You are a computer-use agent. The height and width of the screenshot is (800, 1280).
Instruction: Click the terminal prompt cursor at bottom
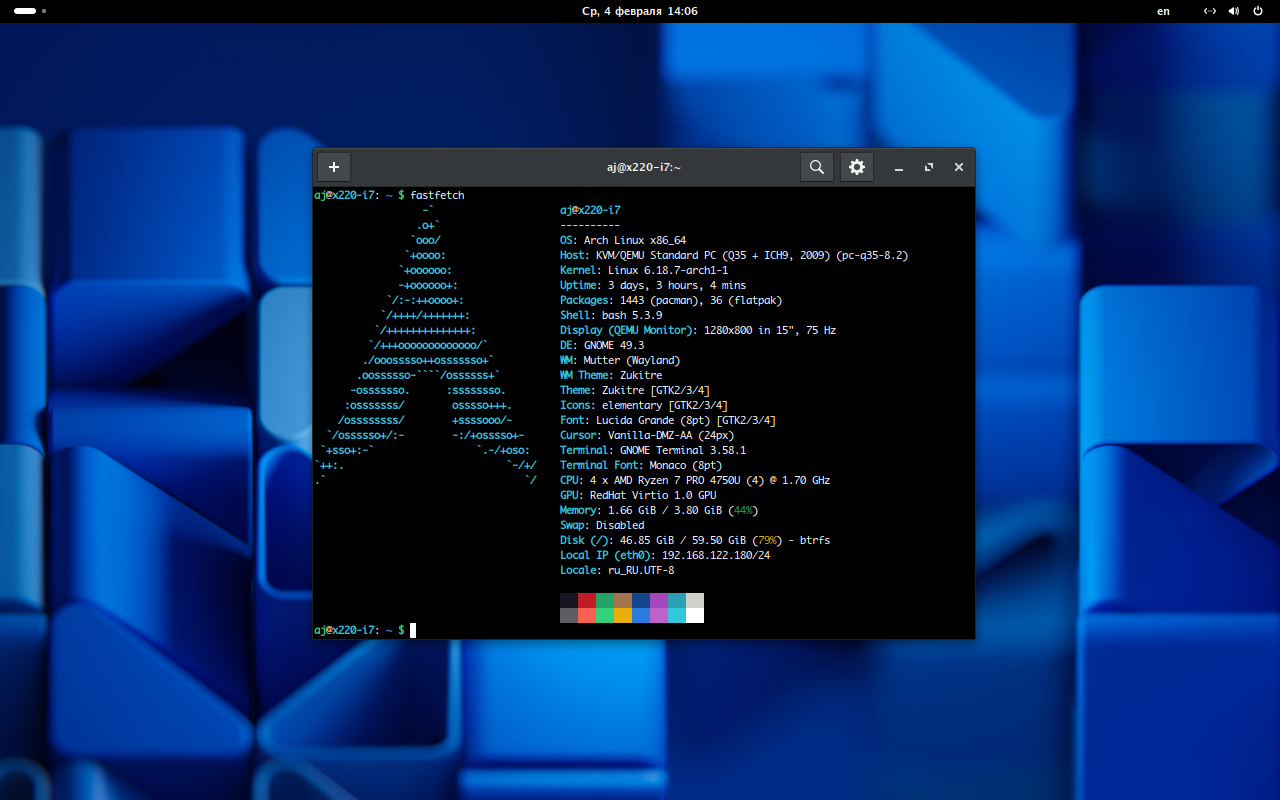click(413, 630)
